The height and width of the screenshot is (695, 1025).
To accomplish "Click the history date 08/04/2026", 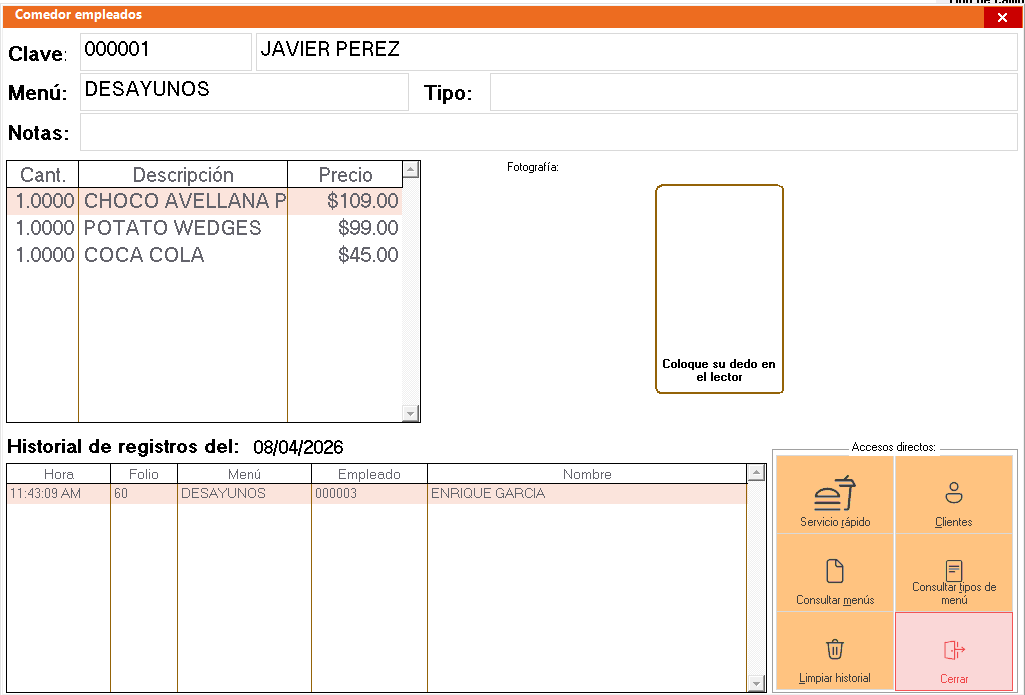I will (x=298, y=447).
